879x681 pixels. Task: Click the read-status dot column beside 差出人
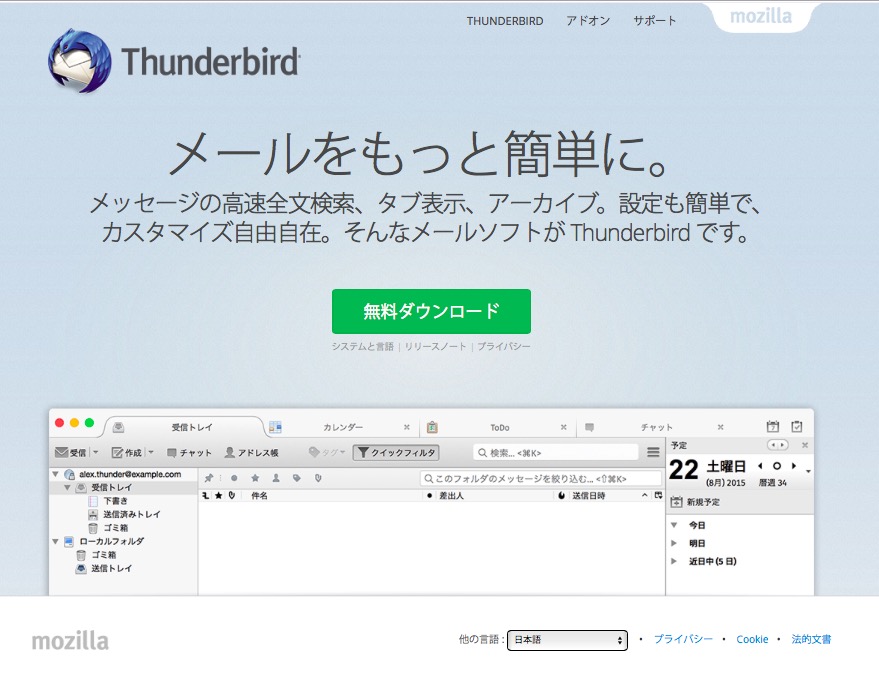[429, 495]
